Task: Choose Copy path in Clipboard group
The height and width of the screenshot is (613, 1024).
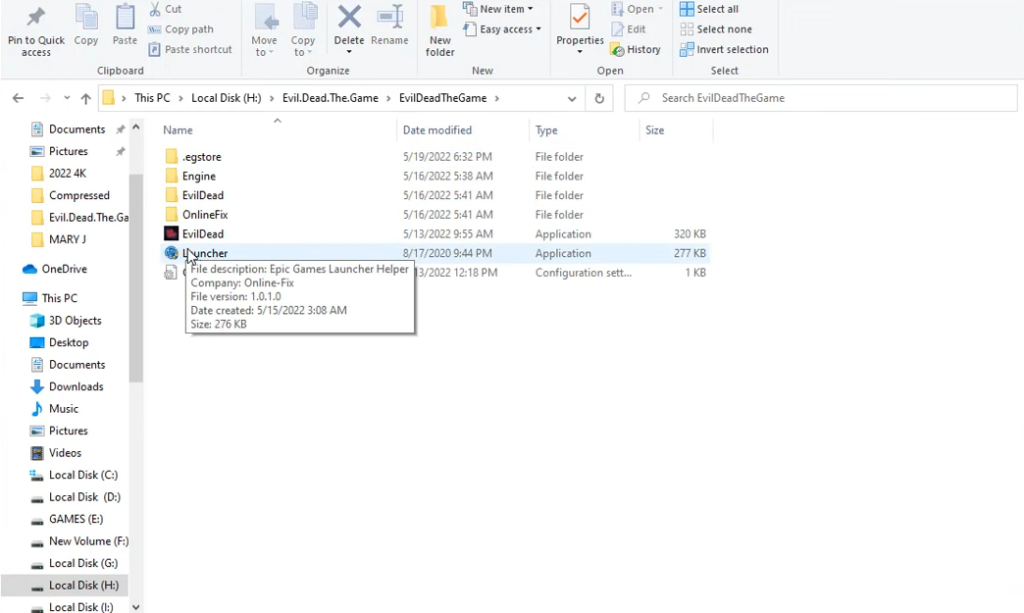Action: click(181, 29)
